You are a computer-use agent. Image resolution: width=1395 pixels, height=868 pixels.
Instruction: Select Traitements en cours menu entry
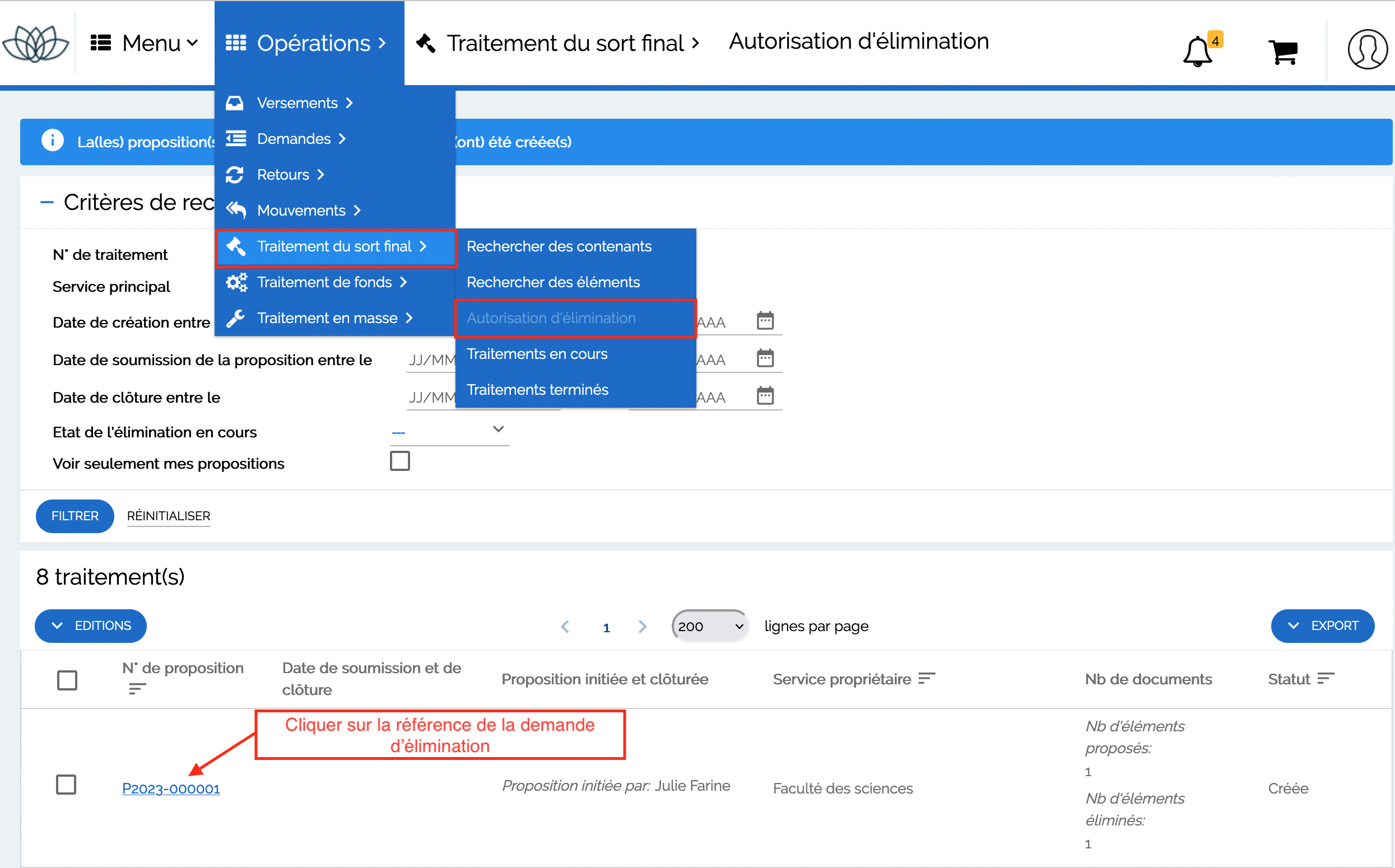(x=537, y=354)
